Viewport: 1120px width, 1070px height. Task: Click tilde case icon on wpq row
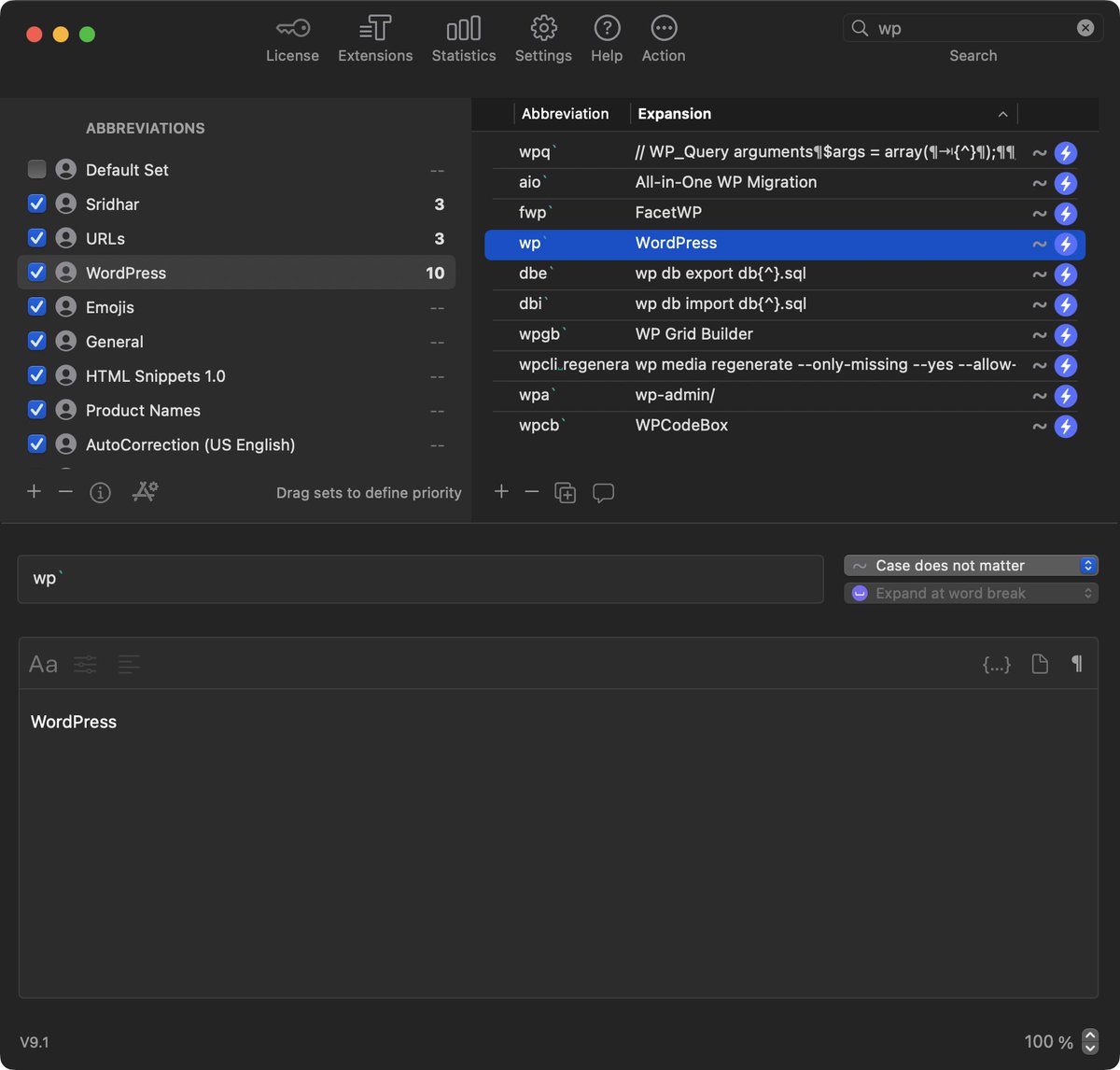[1039, 153]
